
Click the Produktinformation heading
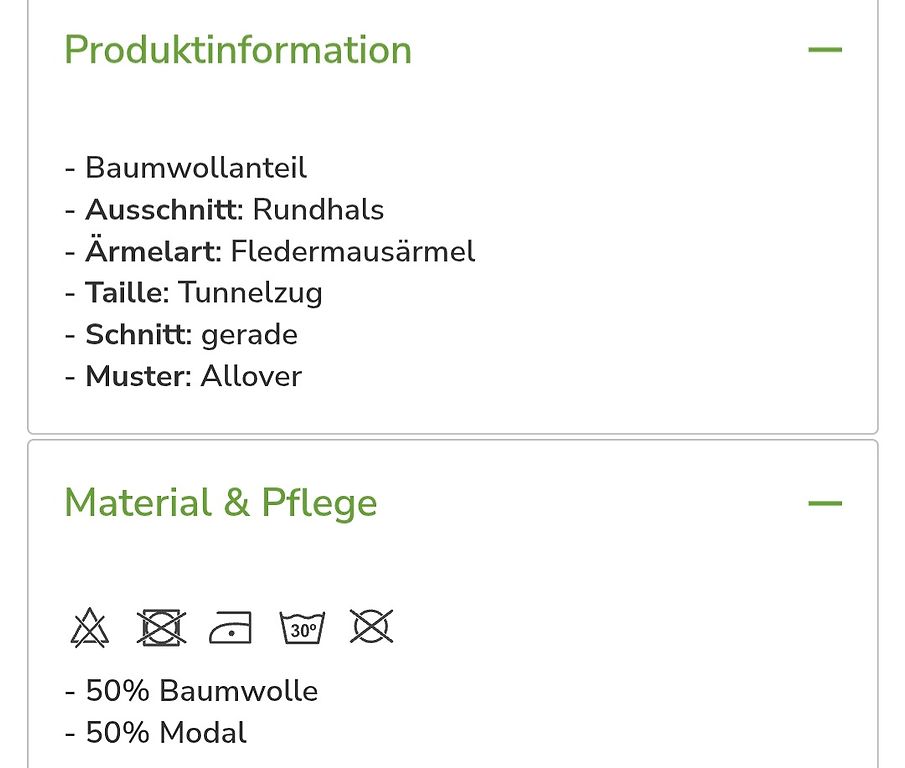click(238, 50)
